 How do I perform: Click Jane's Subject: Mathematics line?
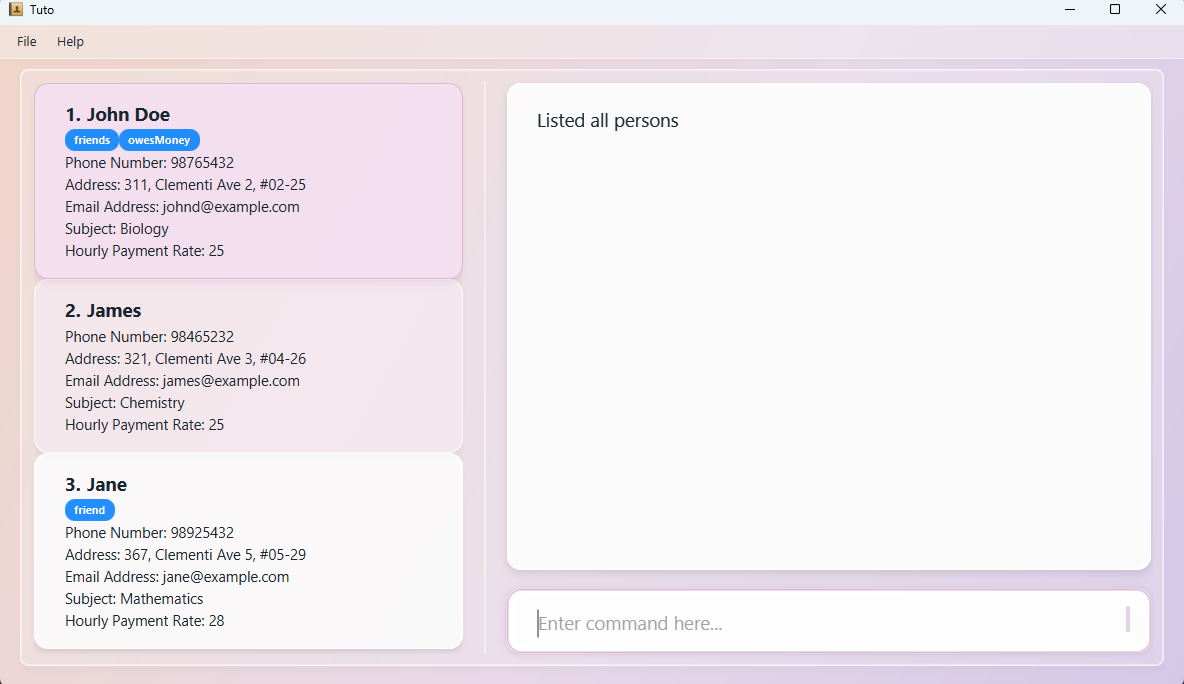coord(134,599)
